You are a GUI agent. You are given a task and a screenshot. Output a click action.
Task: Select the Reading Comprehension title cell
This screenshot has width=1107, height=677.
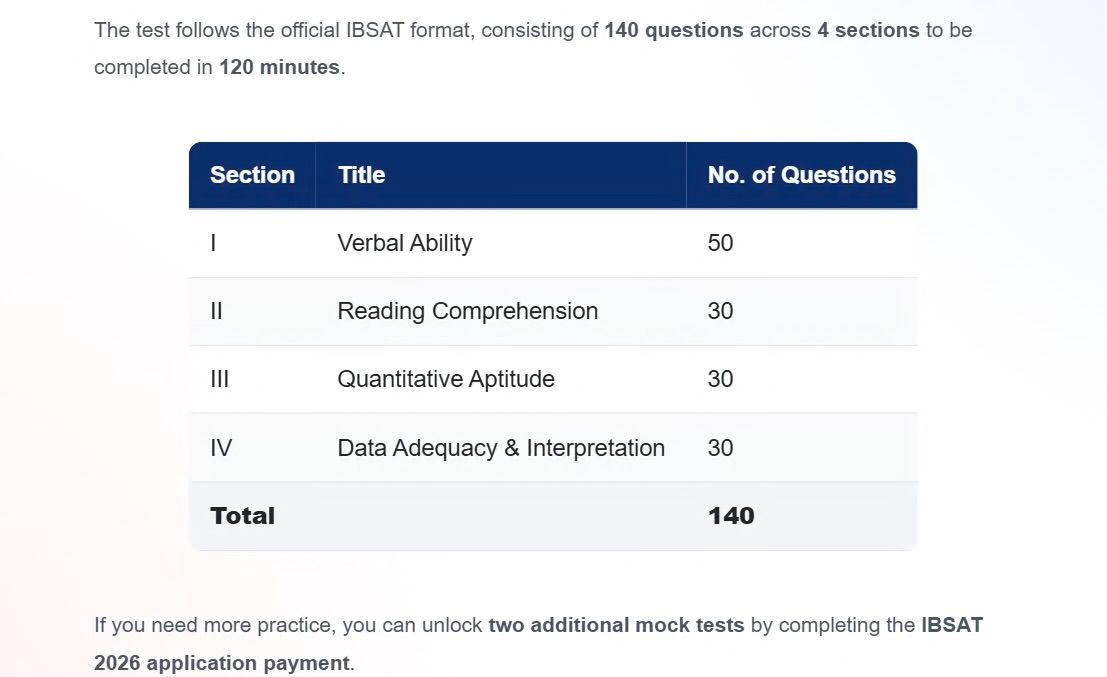pos(501,311)
